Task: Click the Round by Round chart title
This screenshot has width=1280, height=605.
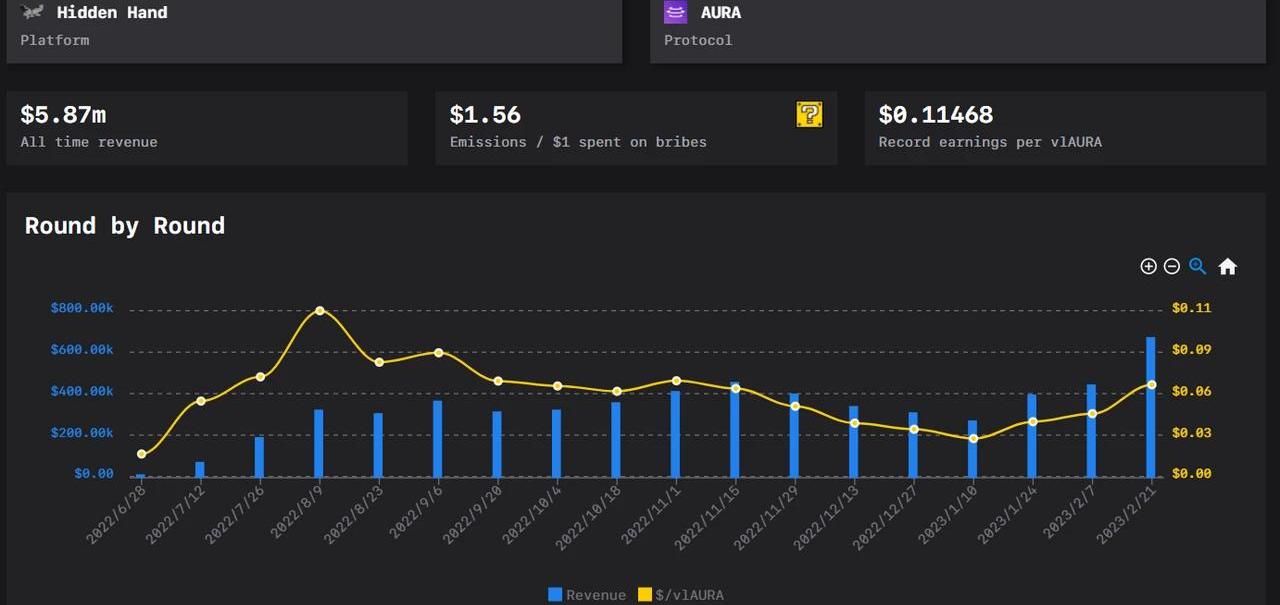Action: click(x=125, y=226)
